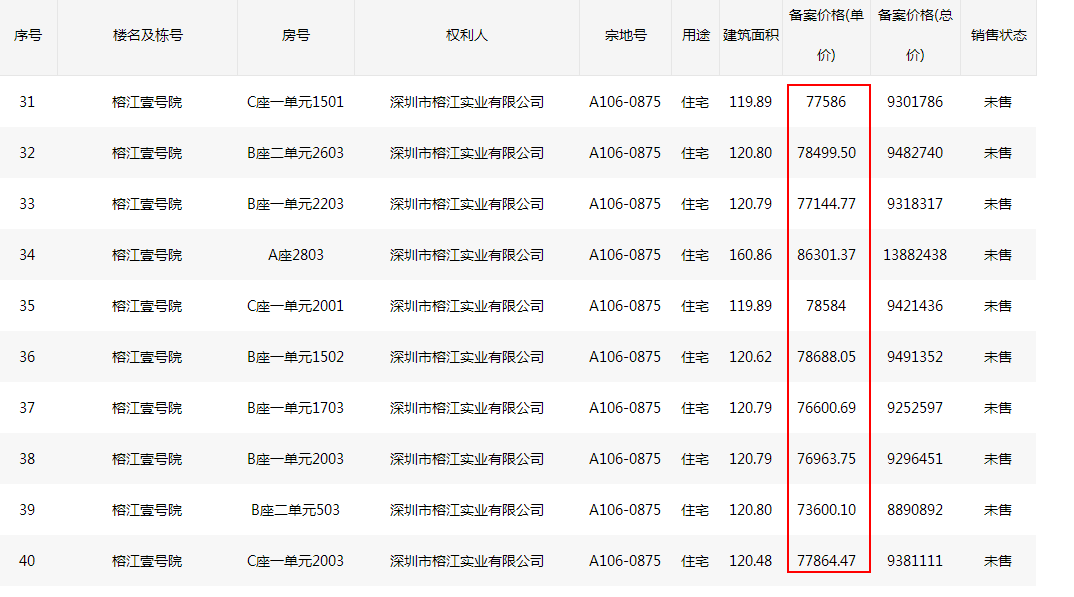This screenshot has height=597, width=1074.
Task: Select the 用途 column header
Action: (695, 35)
